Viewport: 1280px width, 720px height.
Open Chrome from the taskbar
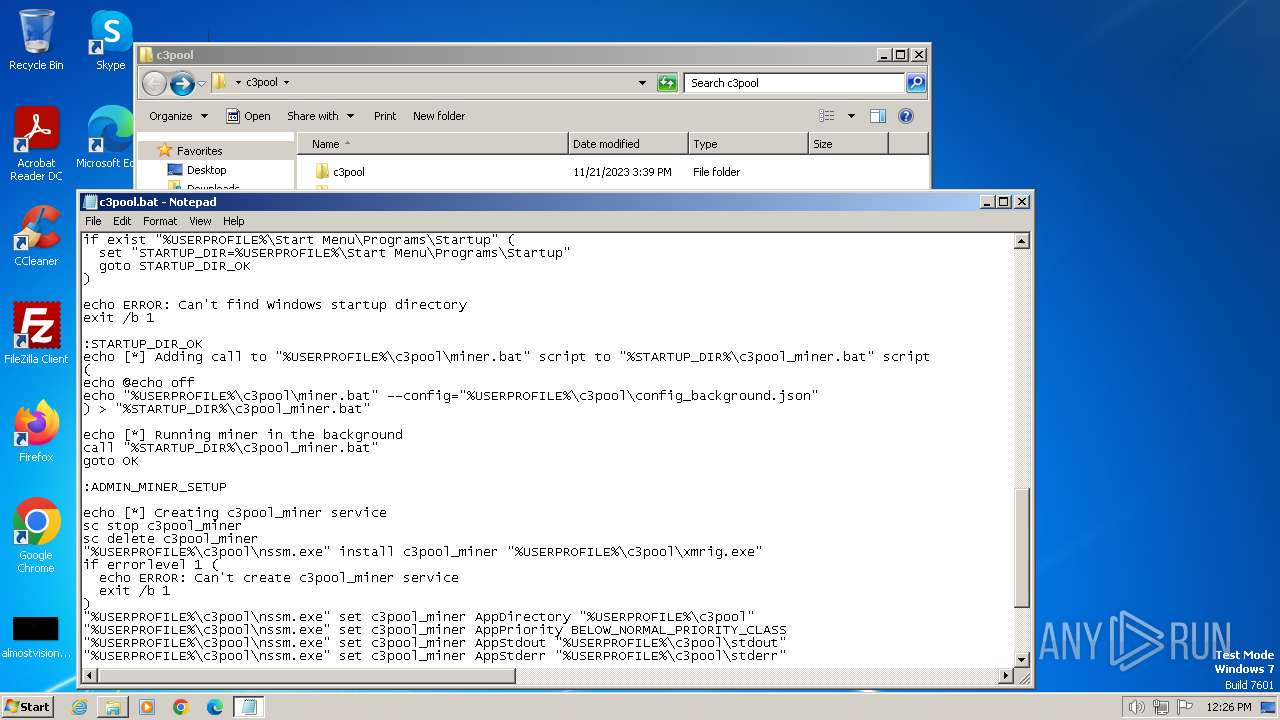[181, 707]
